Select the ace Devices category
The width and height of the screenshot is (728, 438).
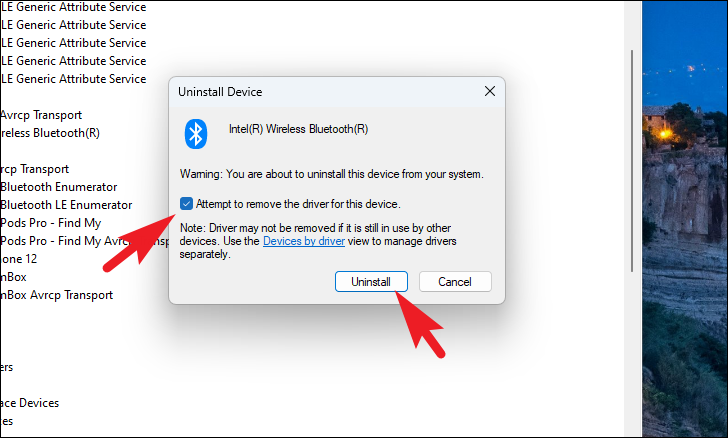point(29,403)
